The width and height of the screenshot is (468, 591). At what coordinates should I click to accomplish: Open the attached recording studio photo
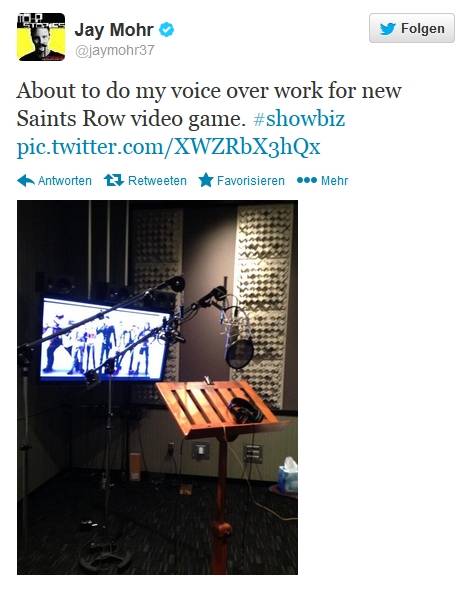(x=158, y=387)
